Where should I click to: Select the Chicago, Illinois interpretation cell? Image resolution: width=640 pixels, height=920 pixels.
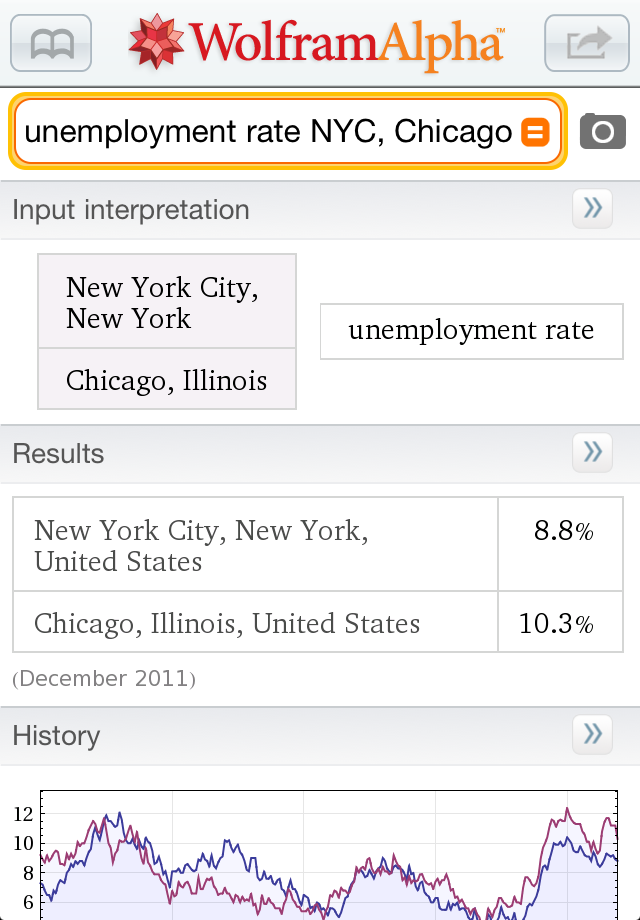click(167, 380)
